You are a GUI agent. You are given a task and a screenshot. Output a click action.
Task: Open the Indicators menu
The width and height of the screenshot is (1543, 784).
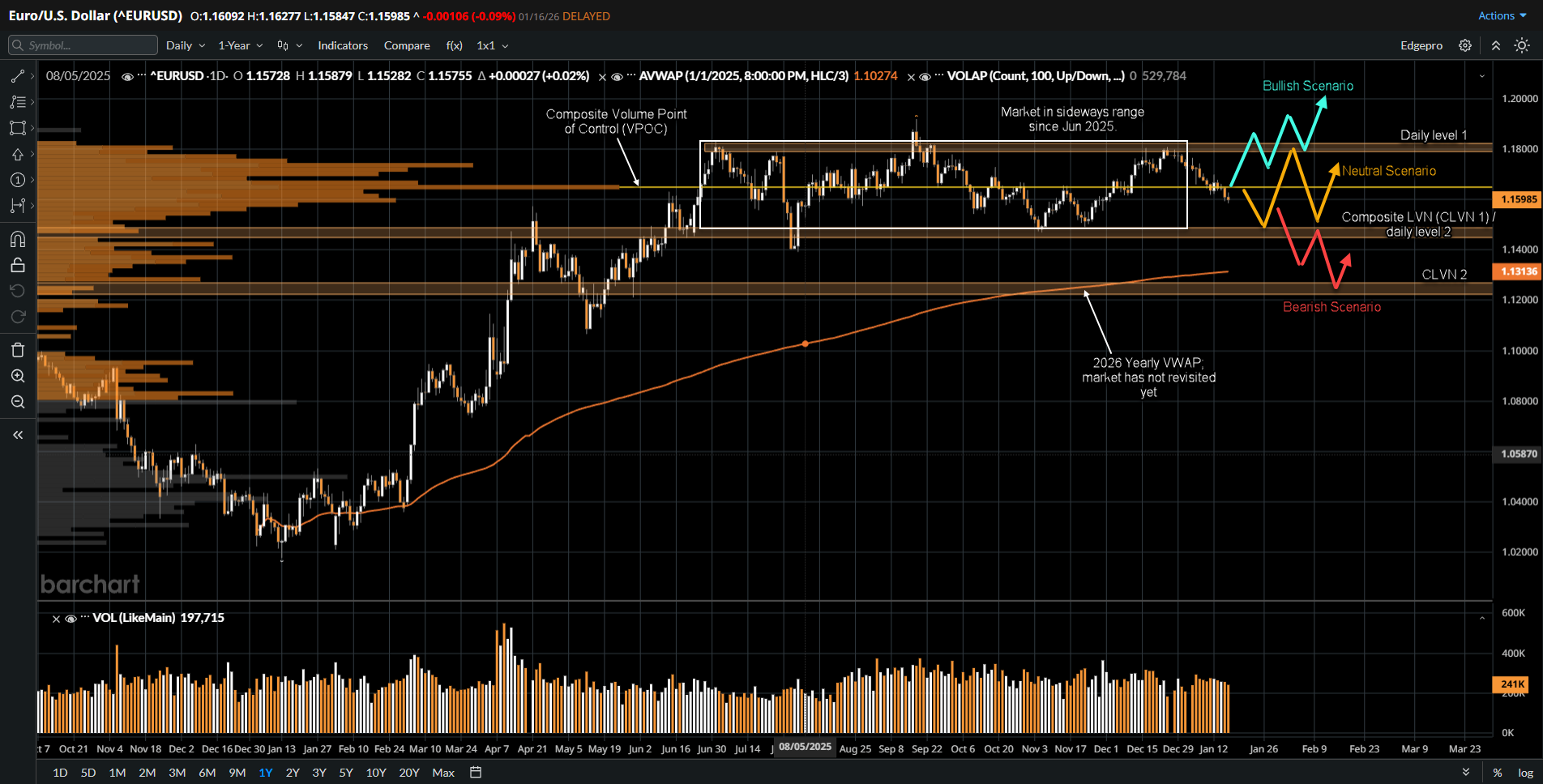click(343, 45)
